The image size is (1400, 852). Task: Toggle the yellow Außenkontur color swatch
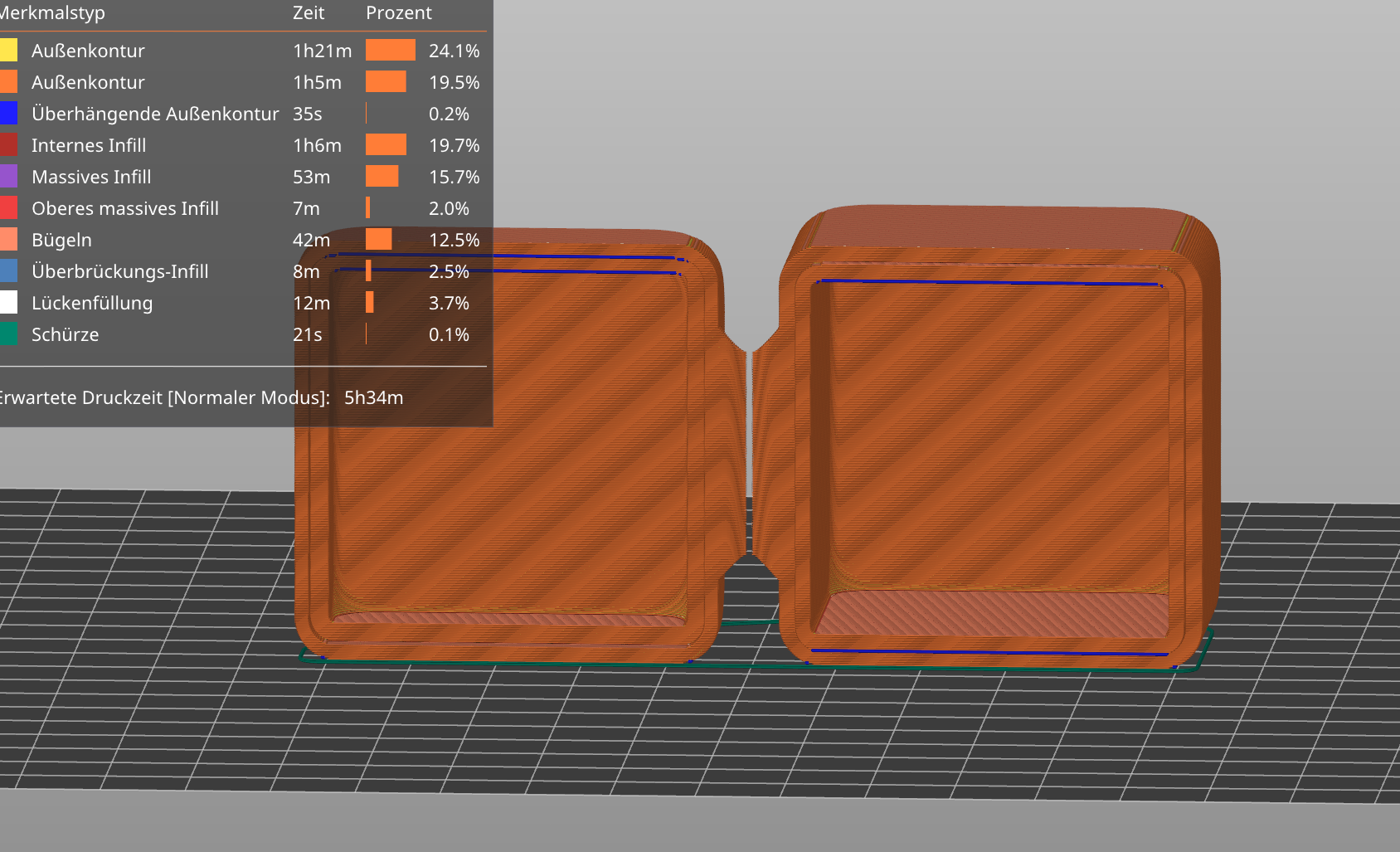point(10,50)
